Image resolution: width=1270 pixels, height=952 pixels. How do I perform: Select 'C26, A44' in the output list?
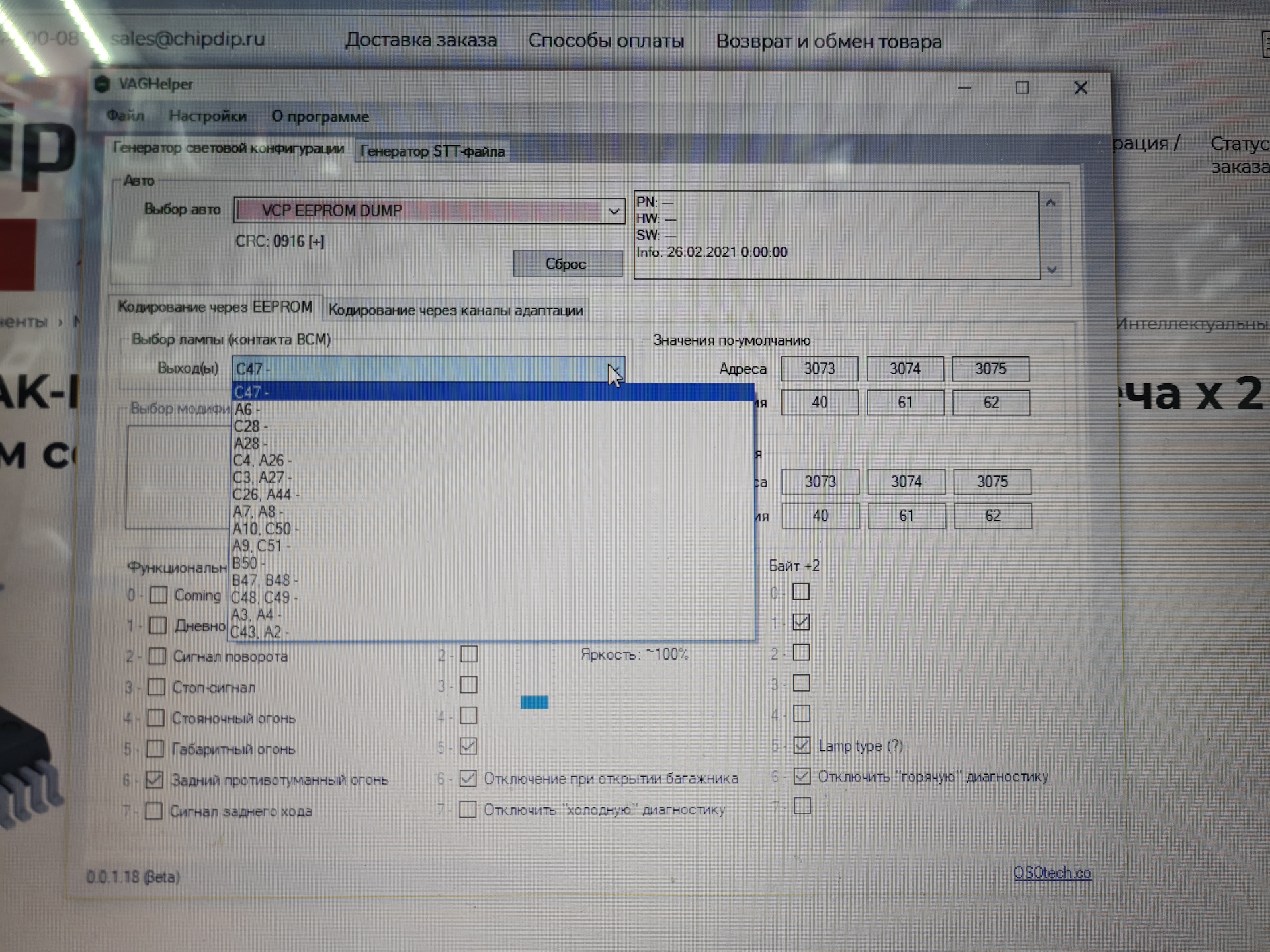pyautogui.click(x=265, y=495)
